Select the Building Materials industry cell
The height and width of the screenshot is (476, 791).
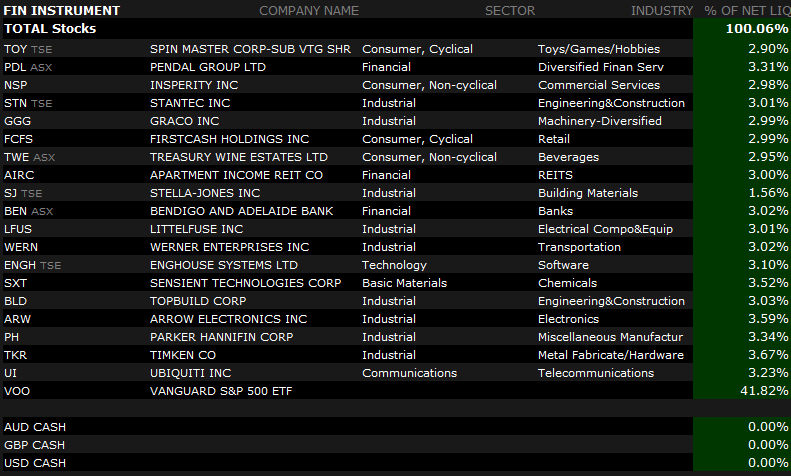point(588,193)
